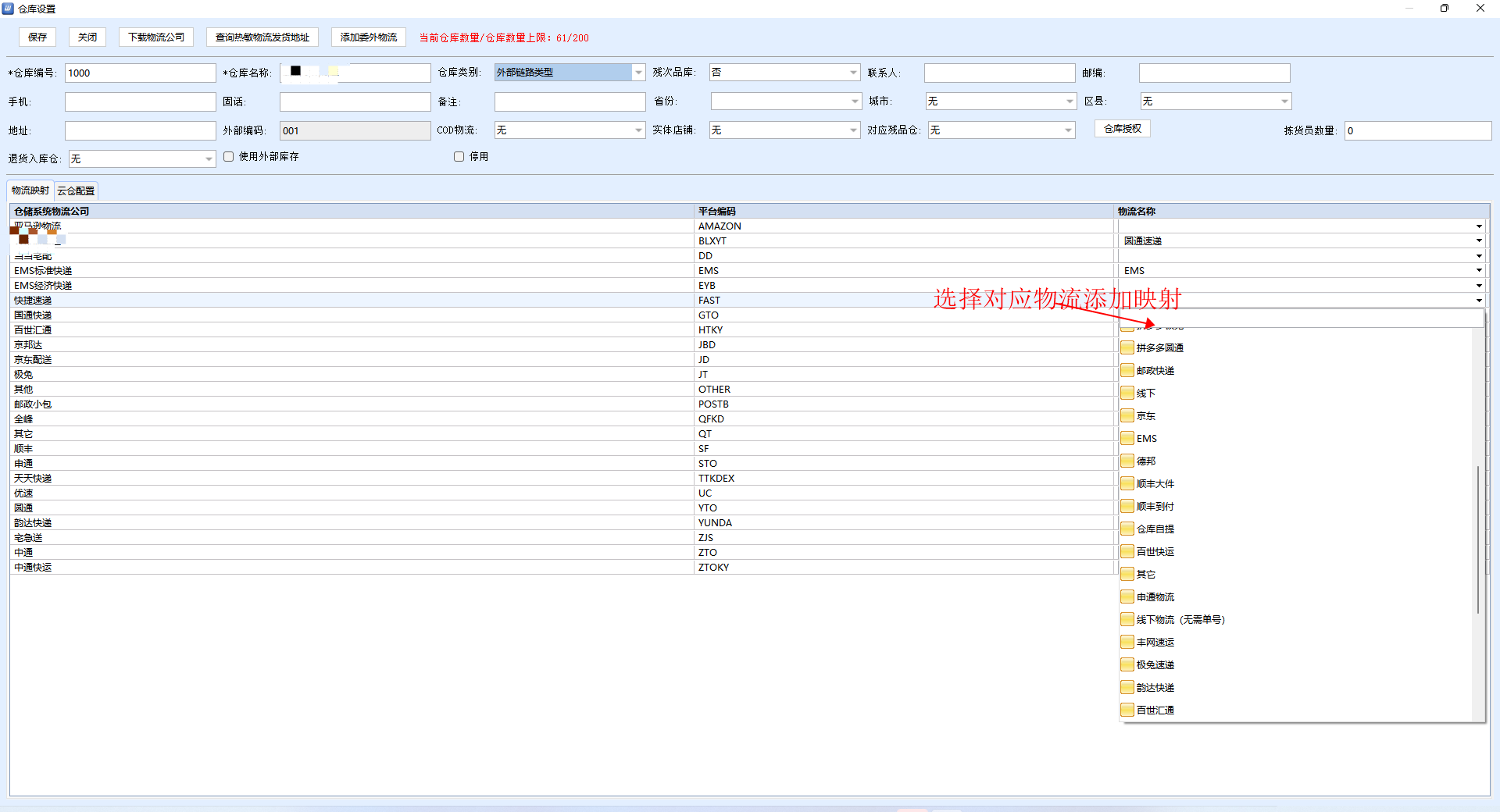The height and width of the screenshot is (812, 1500).
Task: Open the 区县 dropdown
Action: tap(1284, 101)
